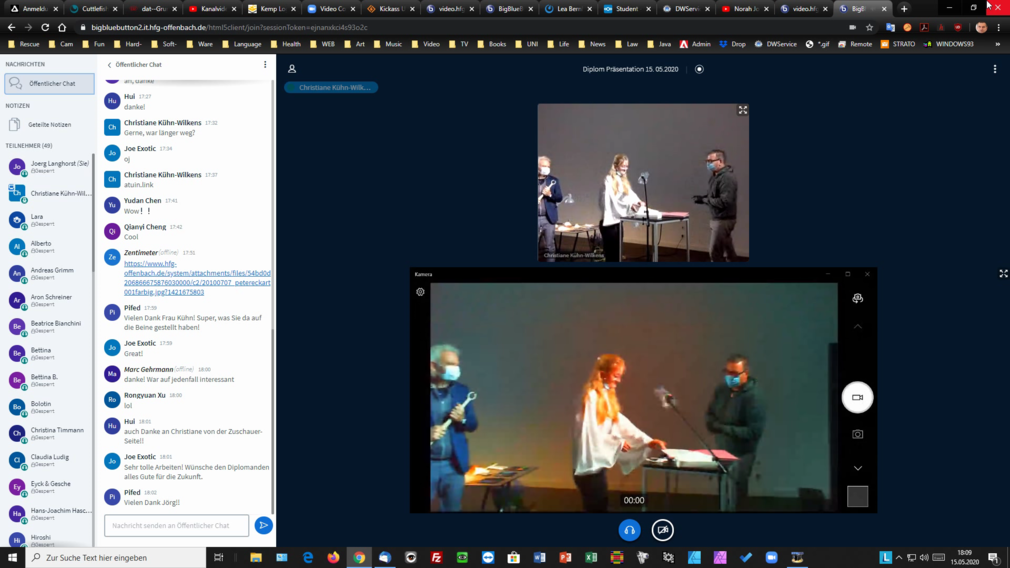Image resolution: width=1010 pixels, height=568 pixels.
Task: Show hidden system tray icons
Action: pyautogui.click(x=899, y=558)
